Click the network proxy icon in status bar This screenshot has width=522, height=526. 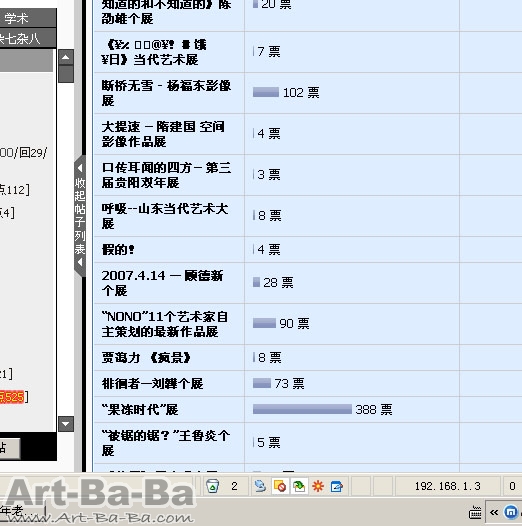click(260, 486)
